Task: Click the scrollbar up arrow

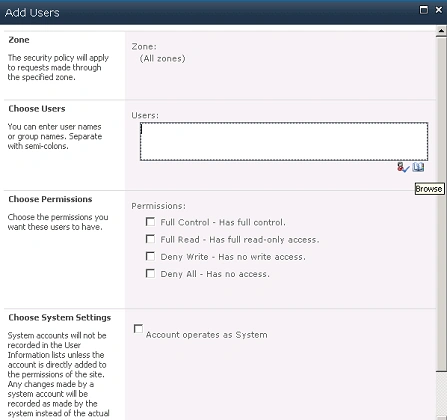Action: pos(441,31)
